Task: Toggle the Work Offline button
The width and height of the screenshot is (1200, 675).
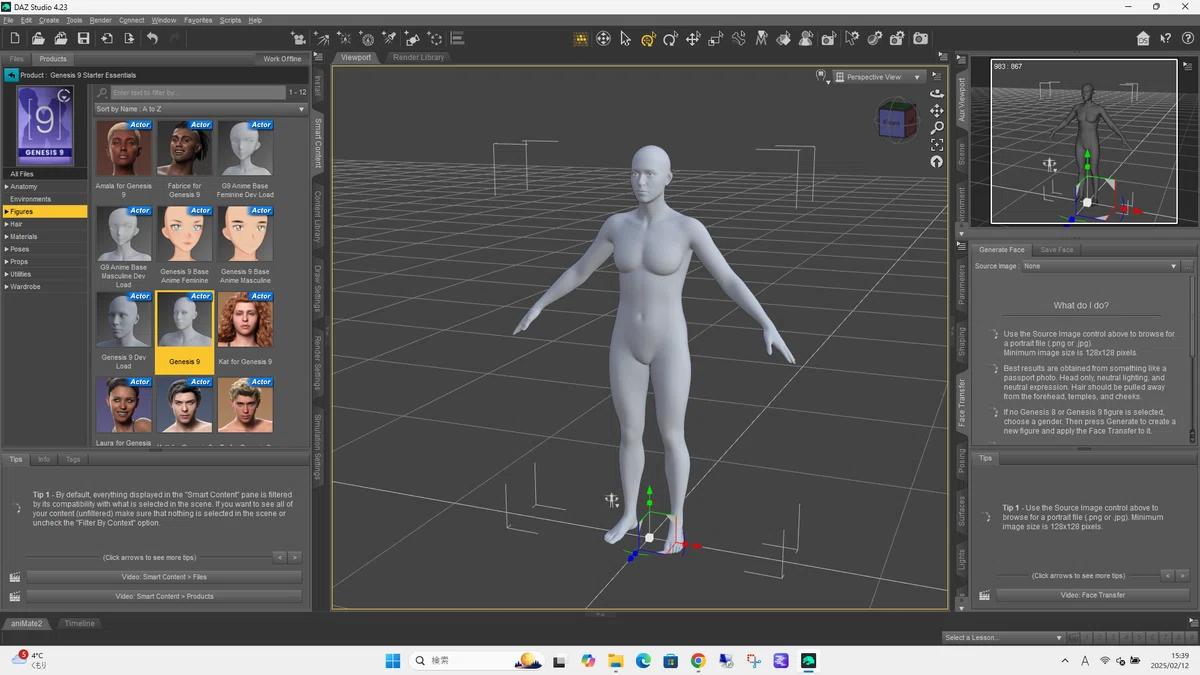Action: (x=282, y=59)
